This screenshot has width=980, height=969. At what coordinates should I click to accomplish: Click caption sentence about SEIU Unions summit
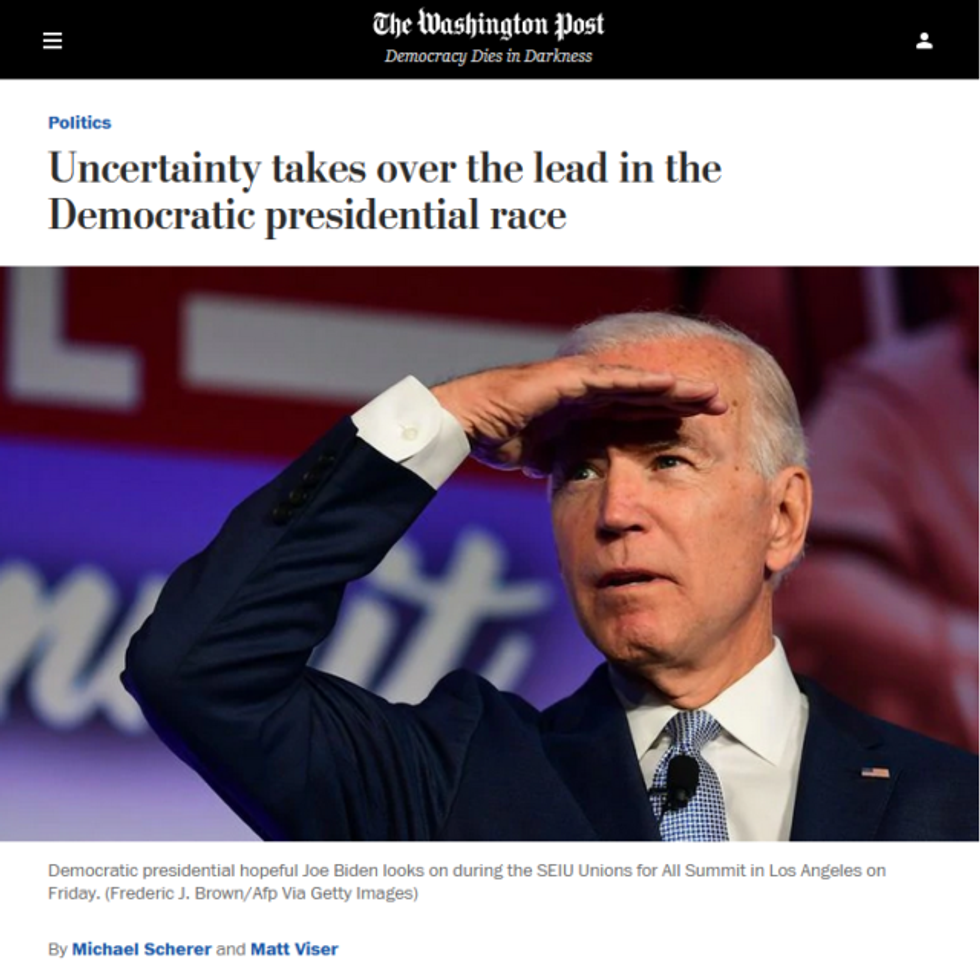467,881
